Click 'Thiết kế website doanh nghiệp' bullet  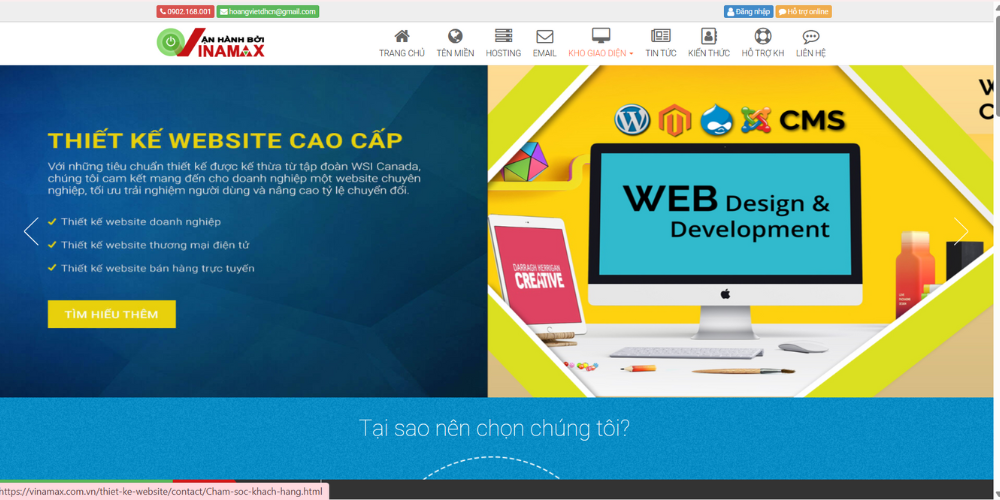141,222
